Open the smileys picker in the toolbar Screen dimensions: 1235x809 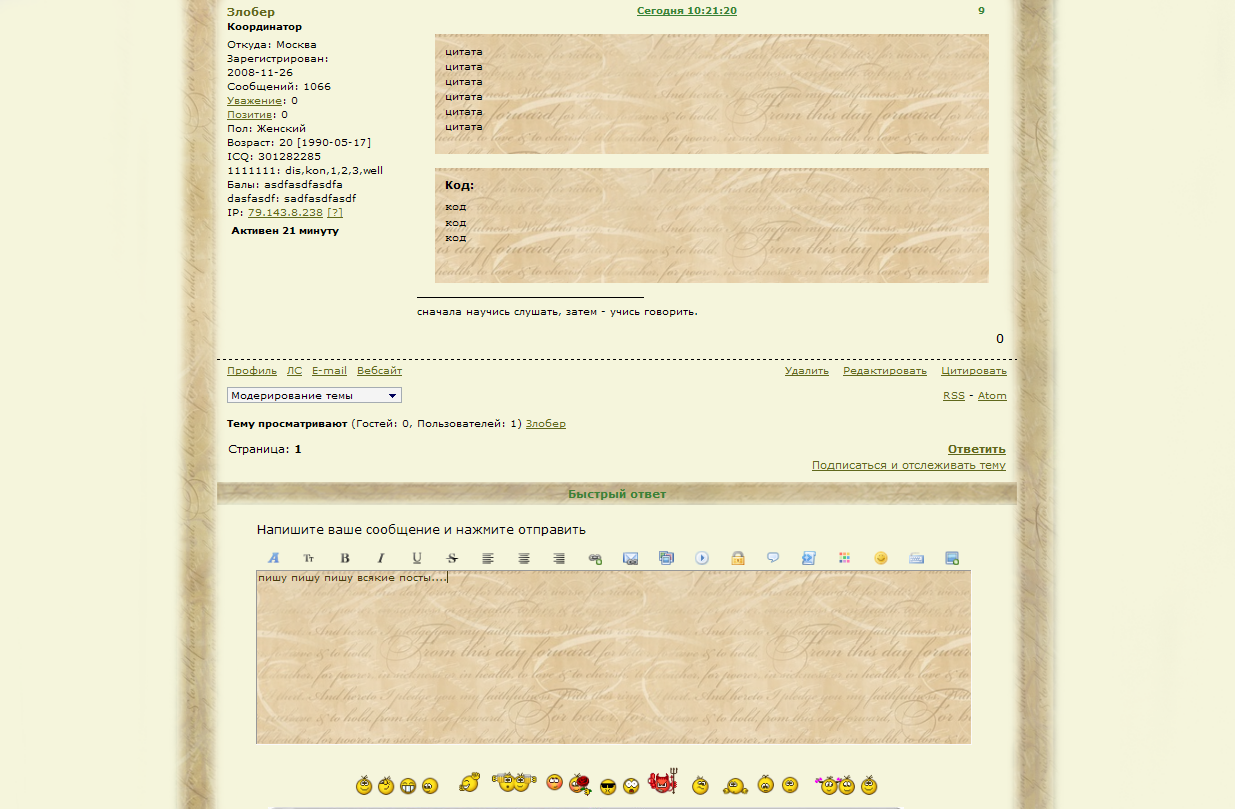pyautogui.click(x=880, y=558)
